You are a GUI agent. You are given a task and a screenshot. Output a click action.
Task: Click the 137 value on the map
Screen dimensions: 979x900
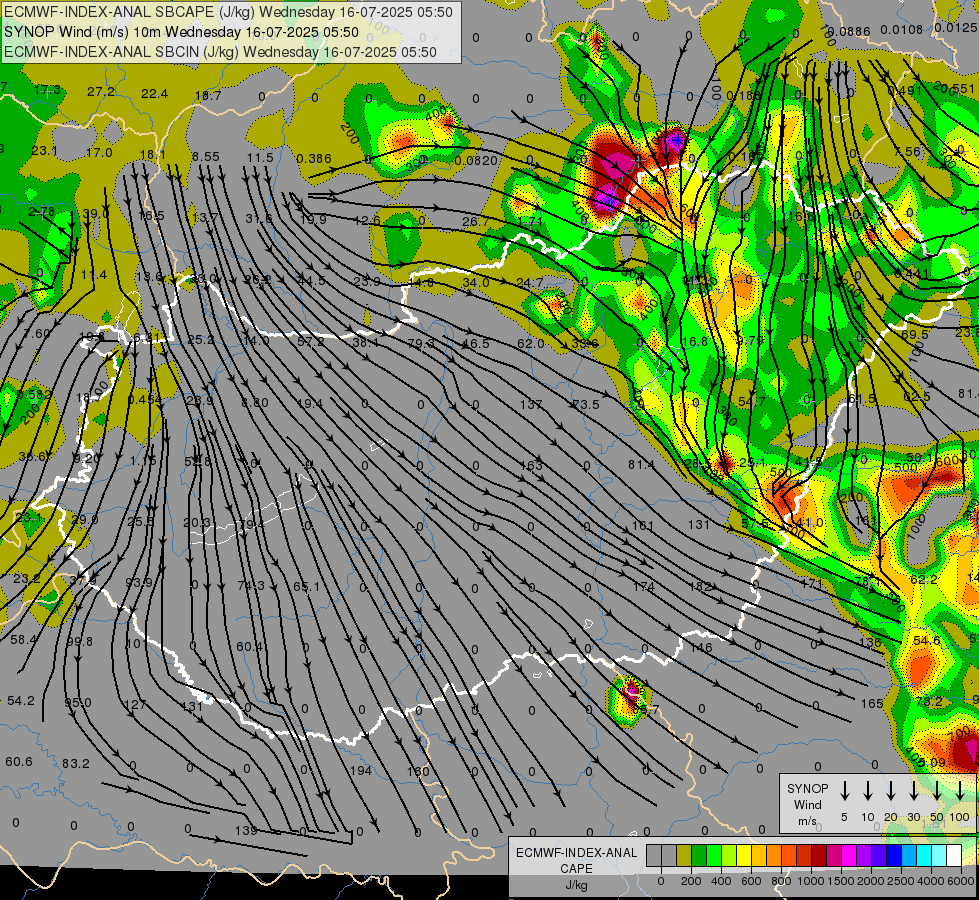pos(531,404)
